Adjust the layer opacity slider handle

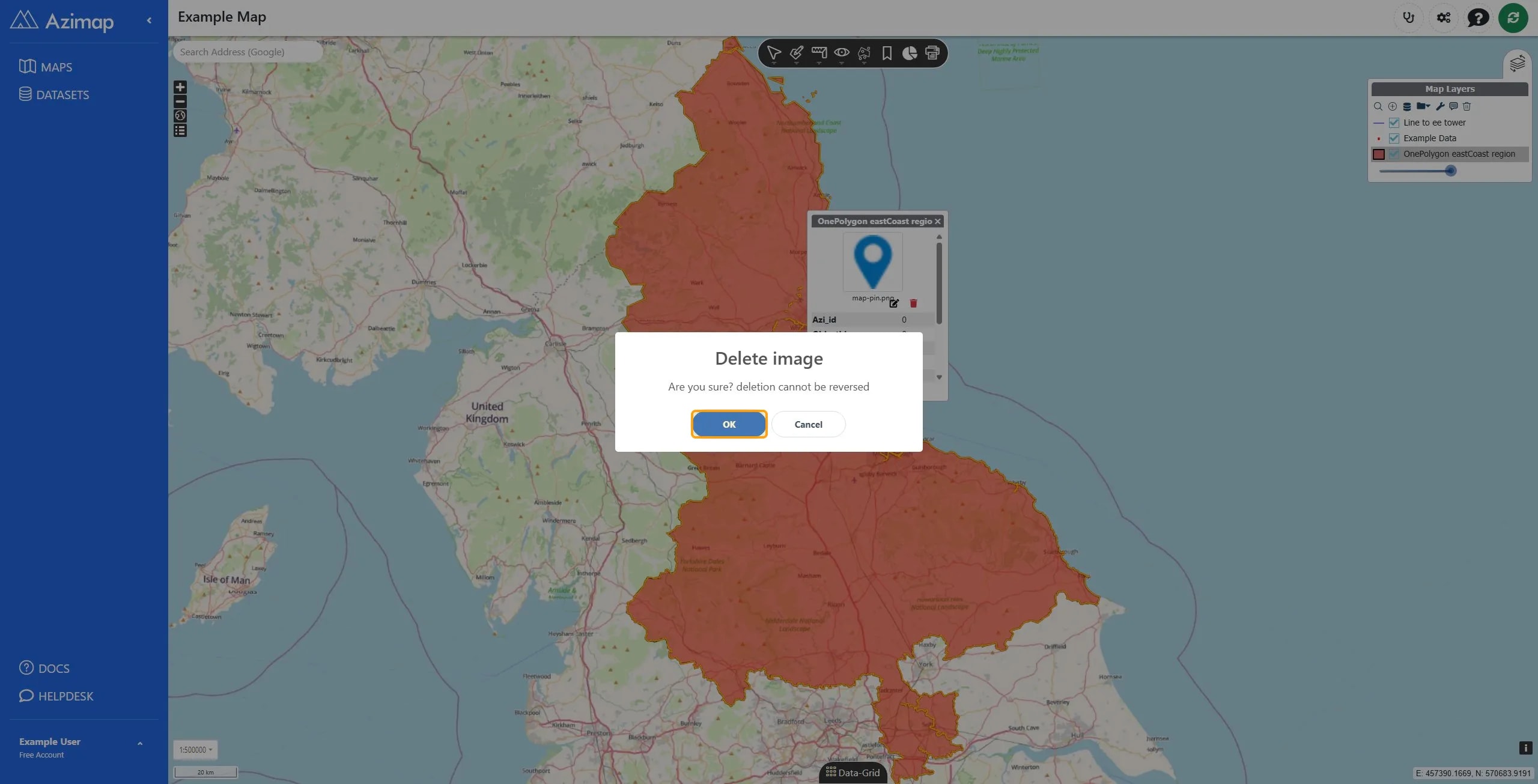point(1450,171)
